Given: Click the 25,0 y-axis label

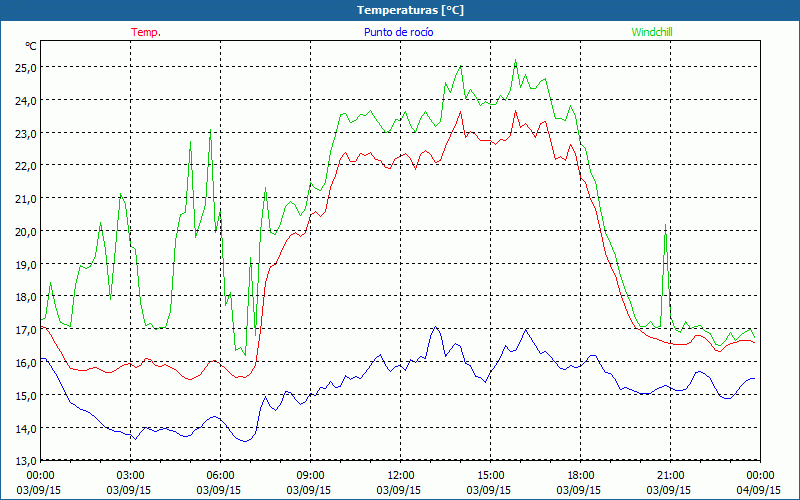Looking at the screenshot, I should (23, 67).
